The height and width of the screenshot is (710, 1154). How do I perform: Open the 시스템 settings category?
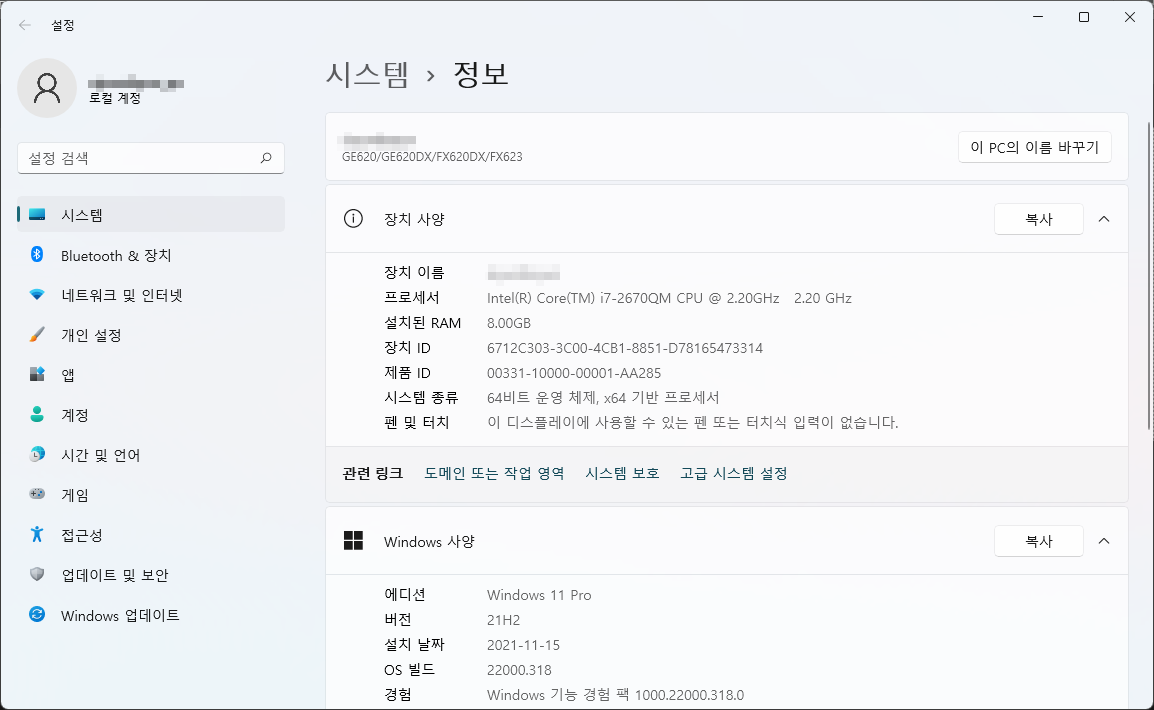[151, 215]
